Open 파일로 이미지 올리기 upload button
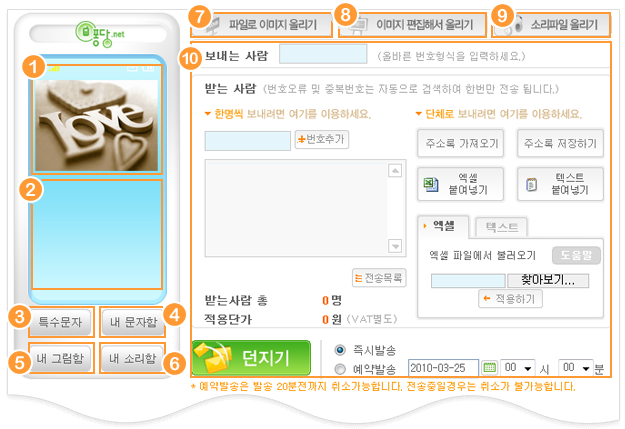625x429 pixels. click(262, 25)
